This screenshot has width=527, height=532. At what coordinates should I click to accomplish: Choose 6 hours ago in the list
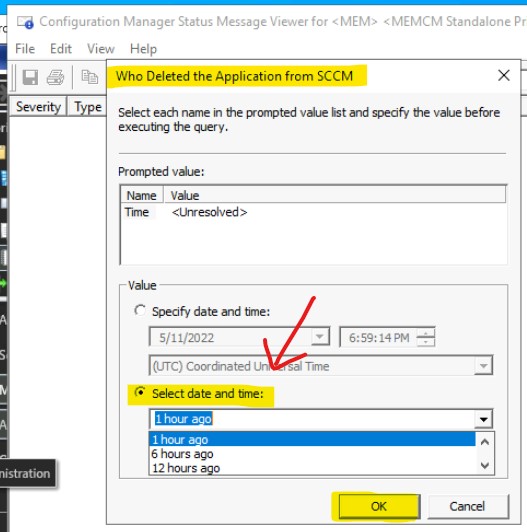[x=312, y=454]
